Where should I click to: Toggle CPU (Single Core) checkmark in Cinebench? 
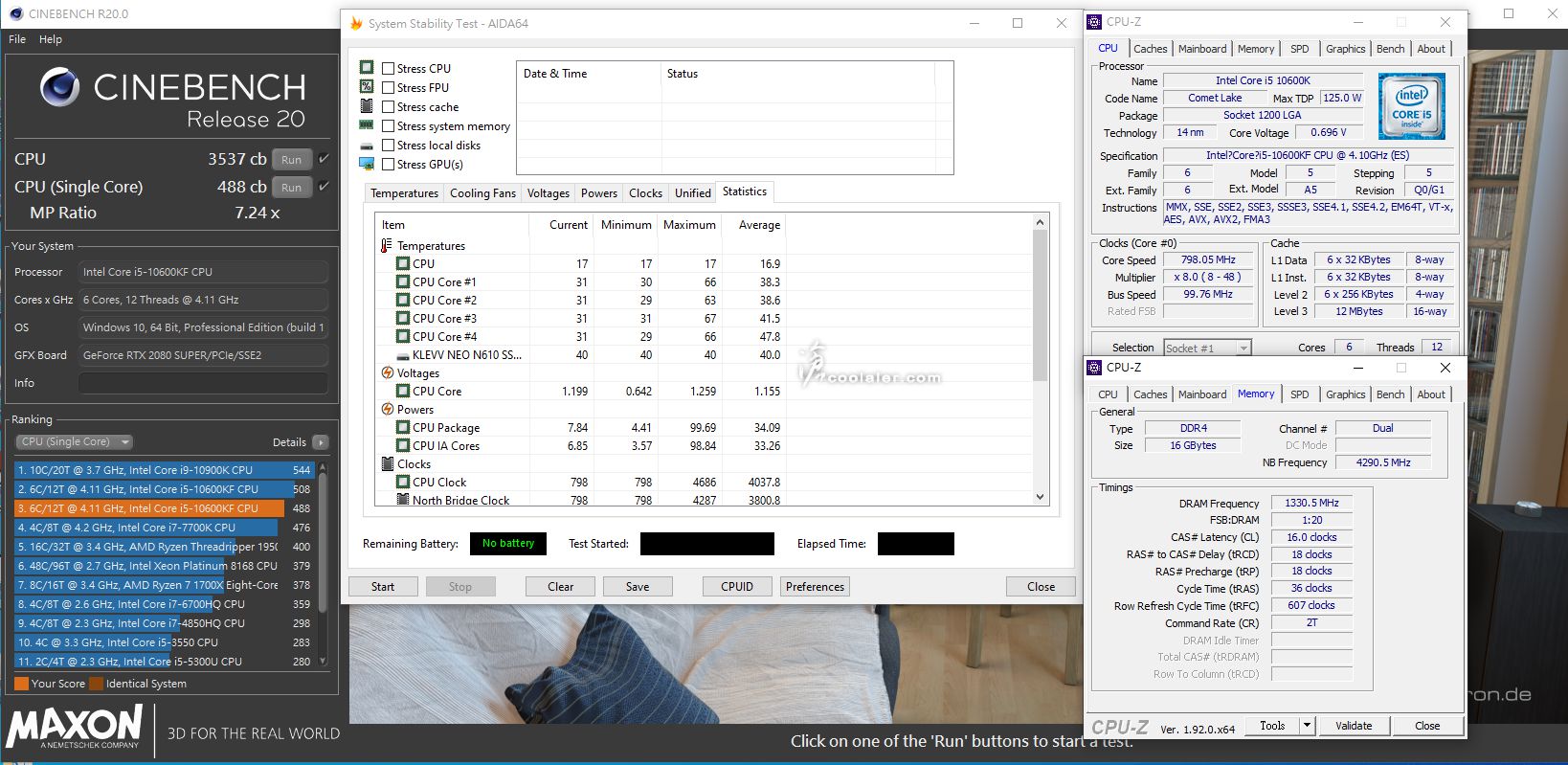(324, 187)
